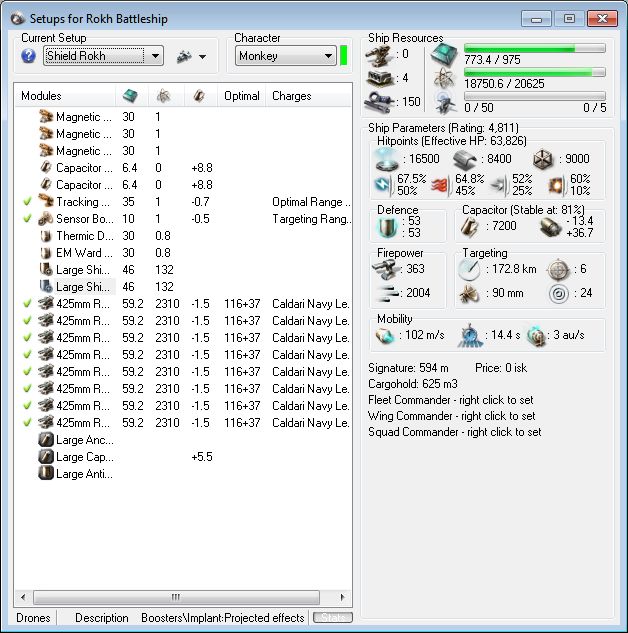Toggle the sixth 425mm Railgun checkmark
This screenshot has height=633, width=628.
pyautogui.click(x=27, y=388)
